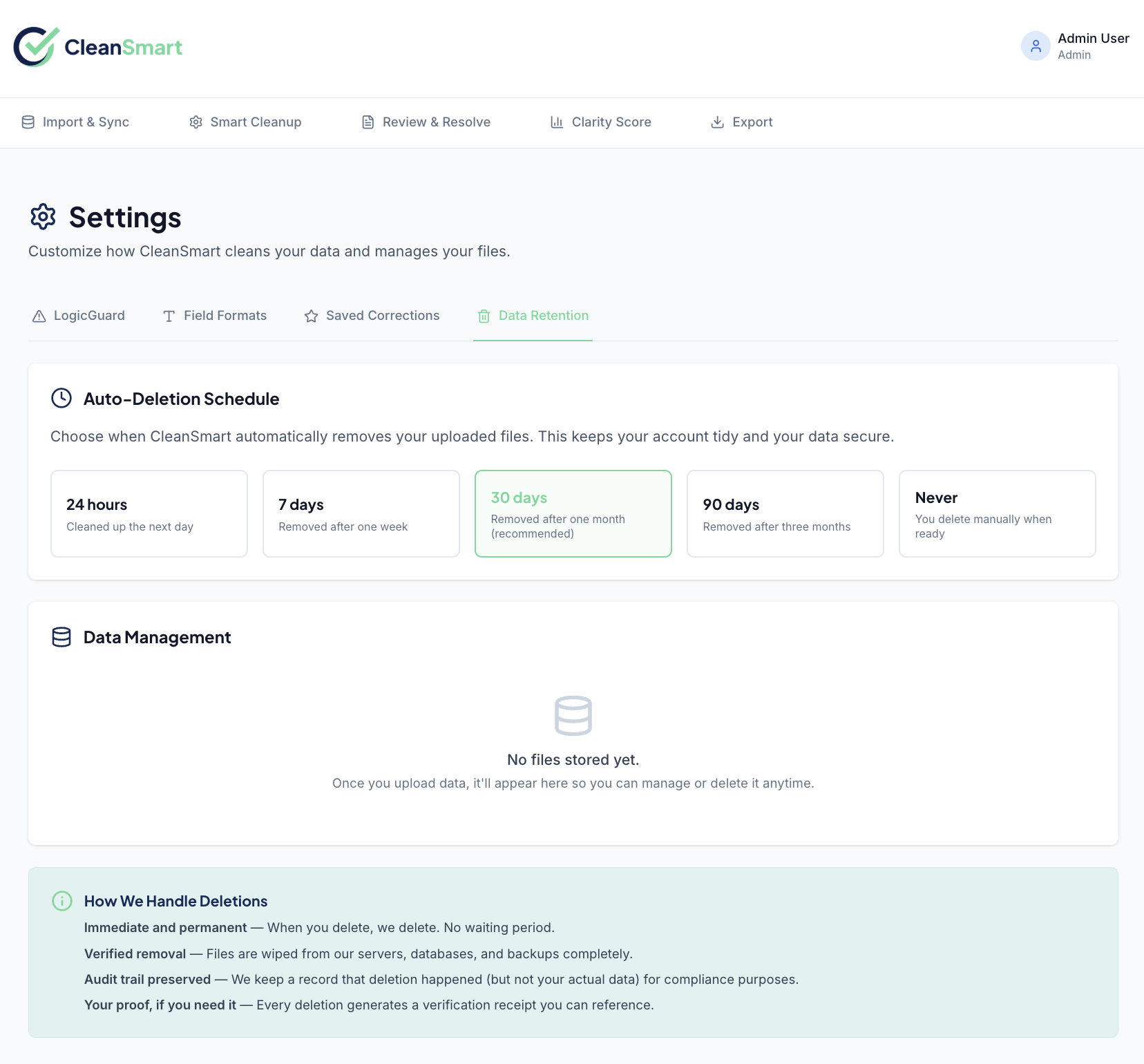Viewport: 1144px width, 1064px height.
Task: Click the How We Handle Deletions heading
Action: [176, 901]
